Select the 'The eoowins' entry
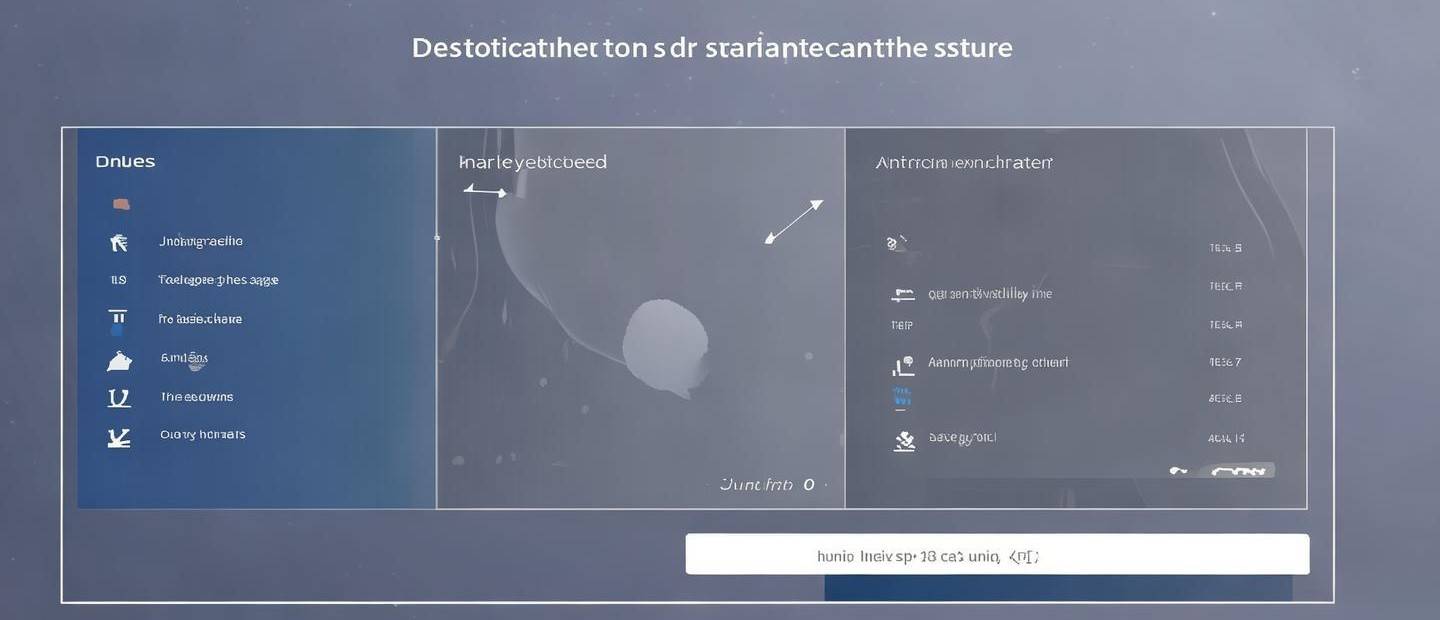 pos(197,397)
